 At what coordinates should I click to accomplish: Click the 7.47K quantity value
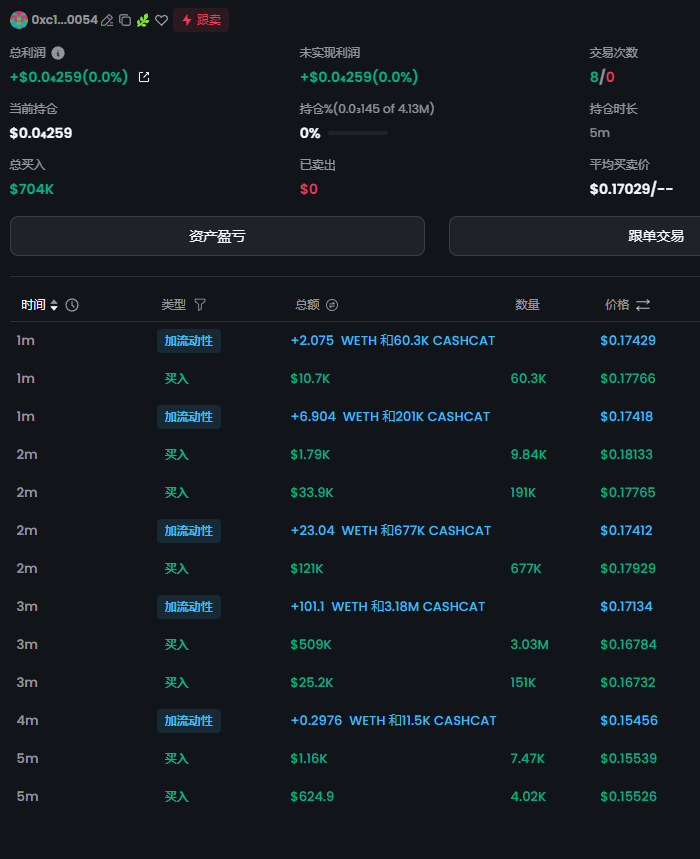[x=527, y=759]
